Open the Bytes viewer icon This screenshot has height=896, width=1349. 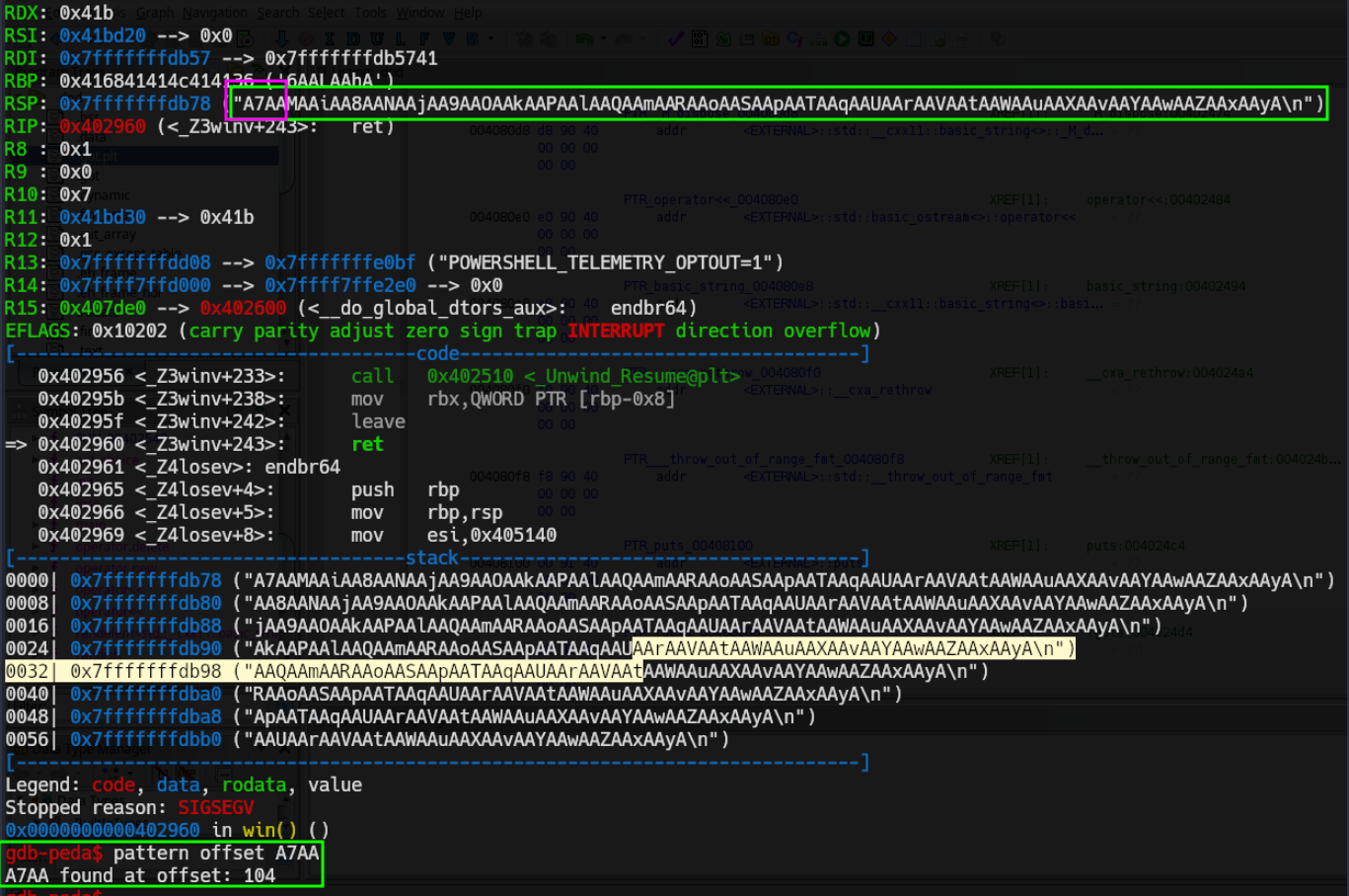pyautogui.click(x=700, y=39)
